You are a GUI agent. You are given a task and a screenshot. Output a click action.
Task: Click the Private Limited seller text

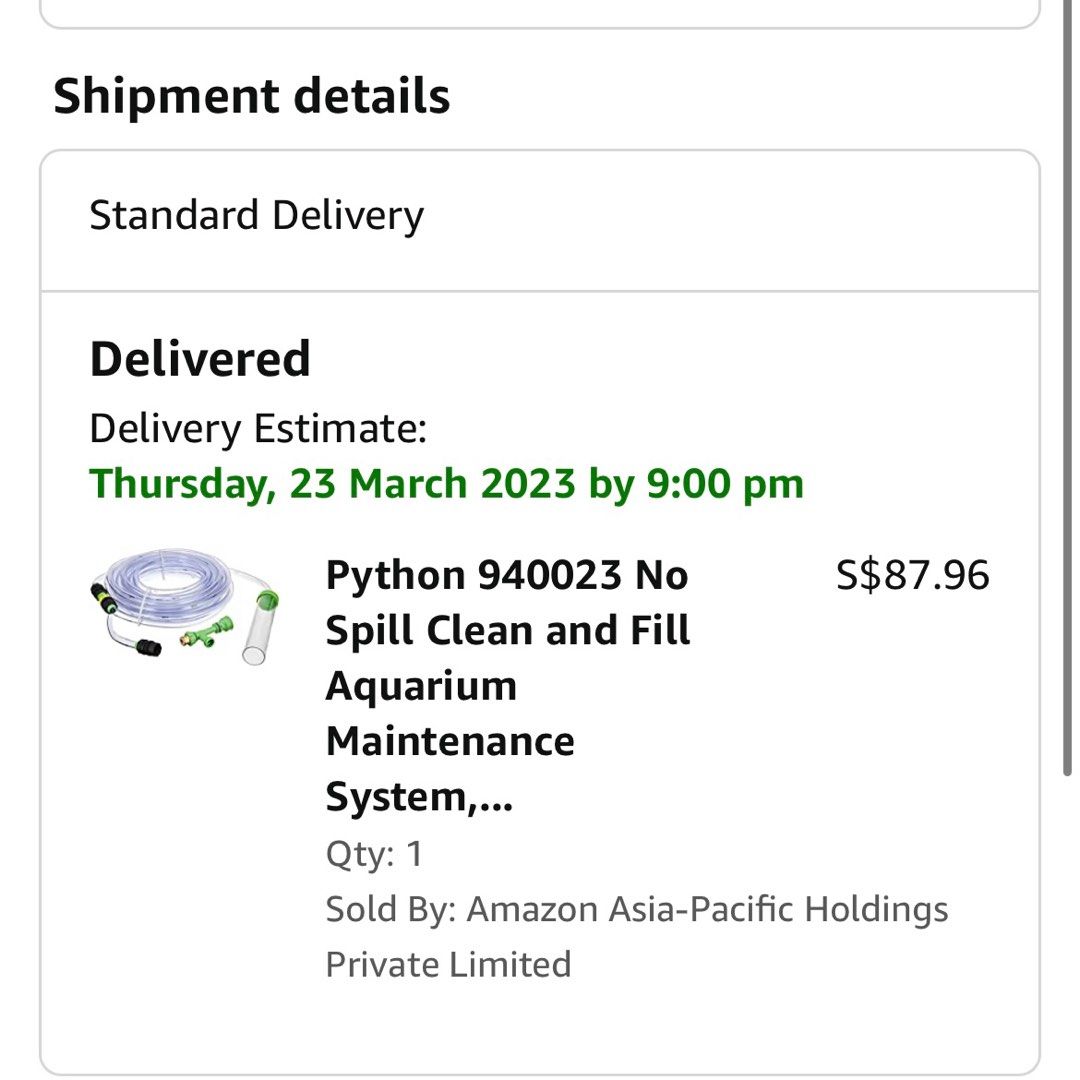coord(447,963)
